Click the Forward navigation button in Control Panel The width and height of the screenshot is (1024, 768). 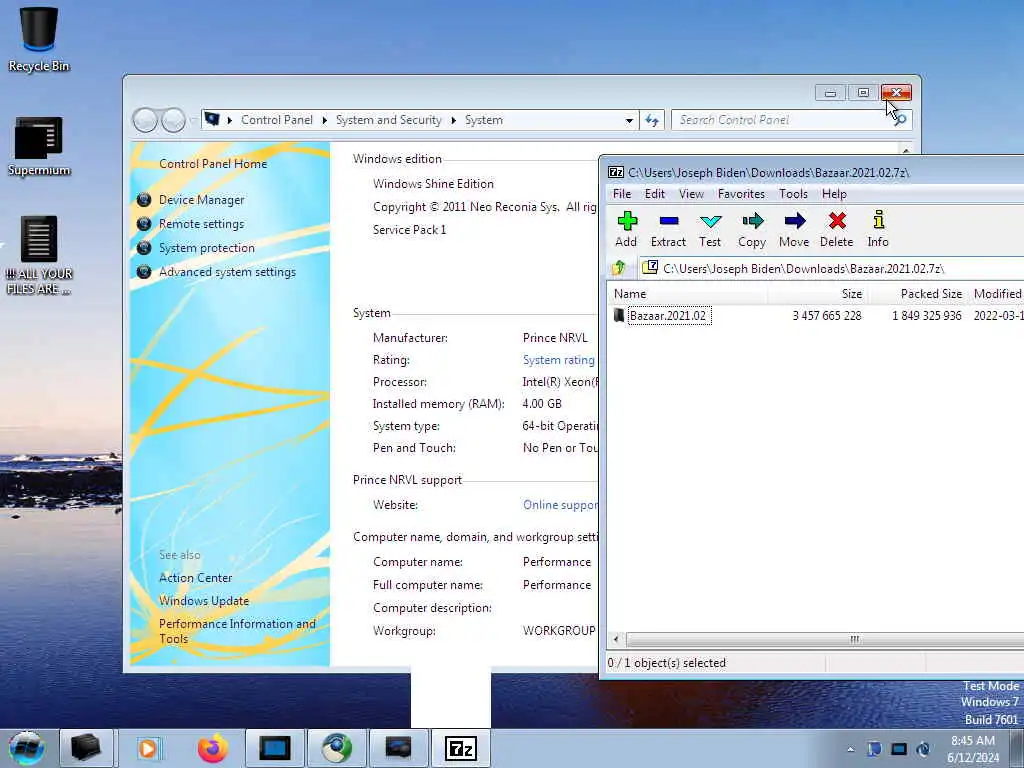pos(173,120)
